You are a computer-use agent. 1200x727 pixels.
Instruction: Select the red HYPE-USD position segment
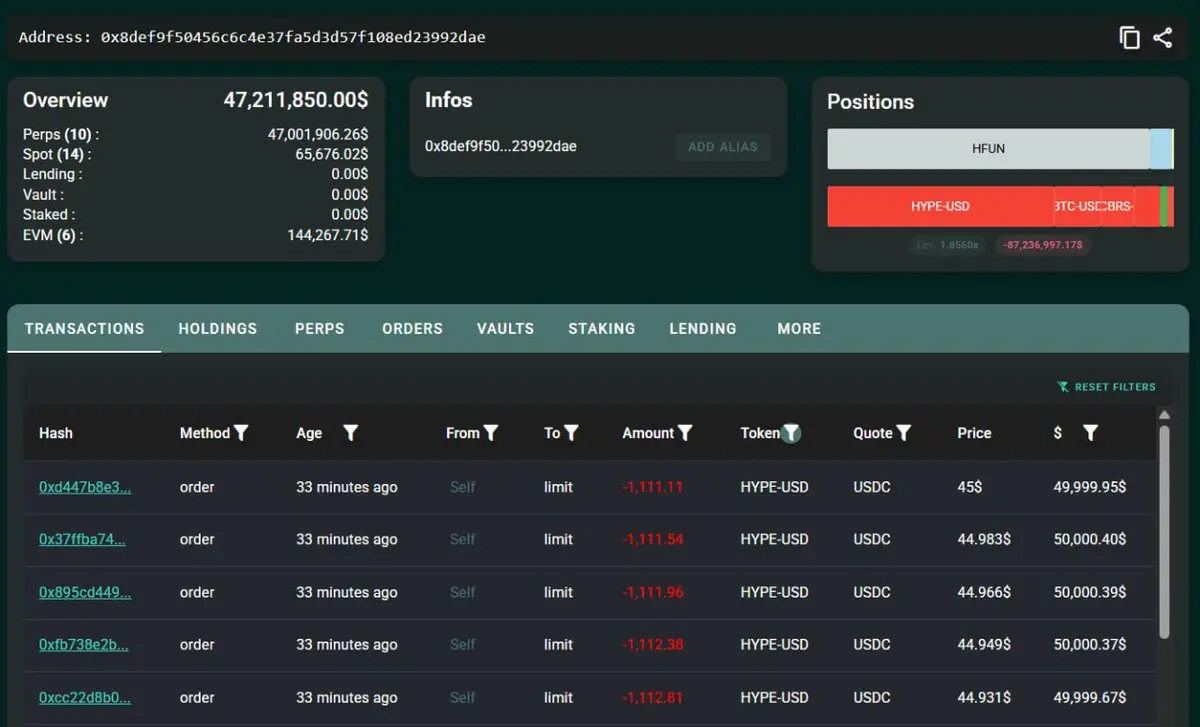(940, 206)
